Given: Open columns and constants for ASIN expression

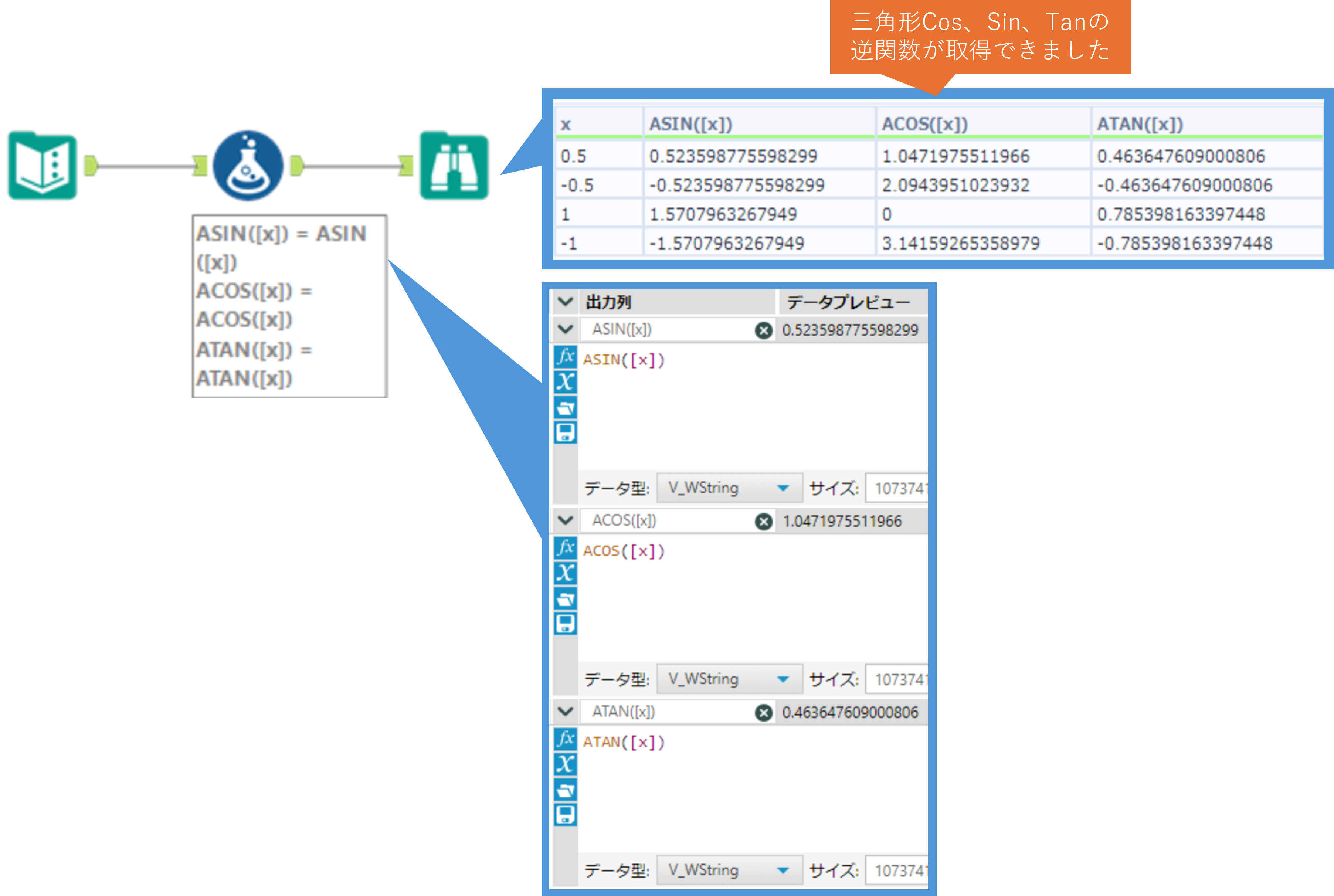Looking at the screenshot, I should coord(565,382).
